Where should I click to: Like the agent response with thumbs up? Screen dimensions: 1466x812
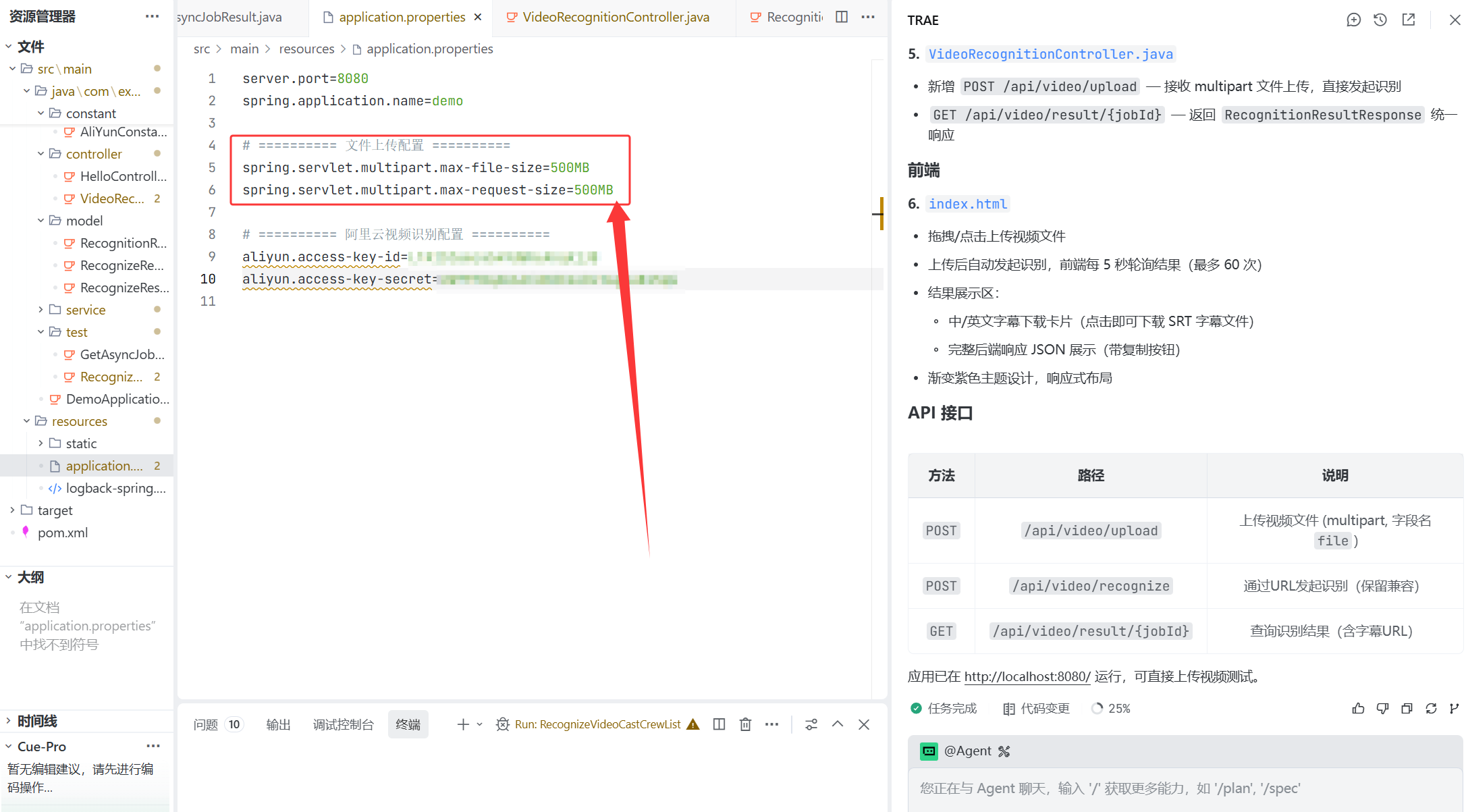coord(1358,708)
